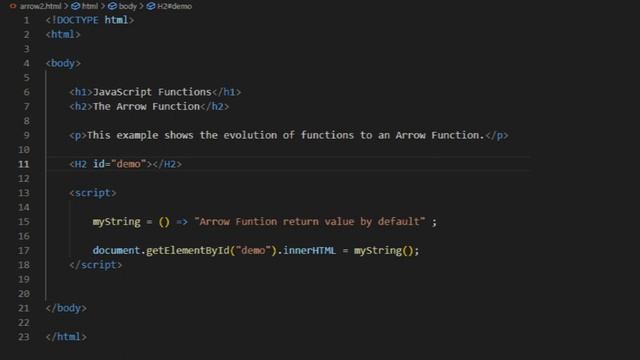Viewport: 640px width, 360px height.
Task: Click document keyword on line 17
Action: (116, 250)
